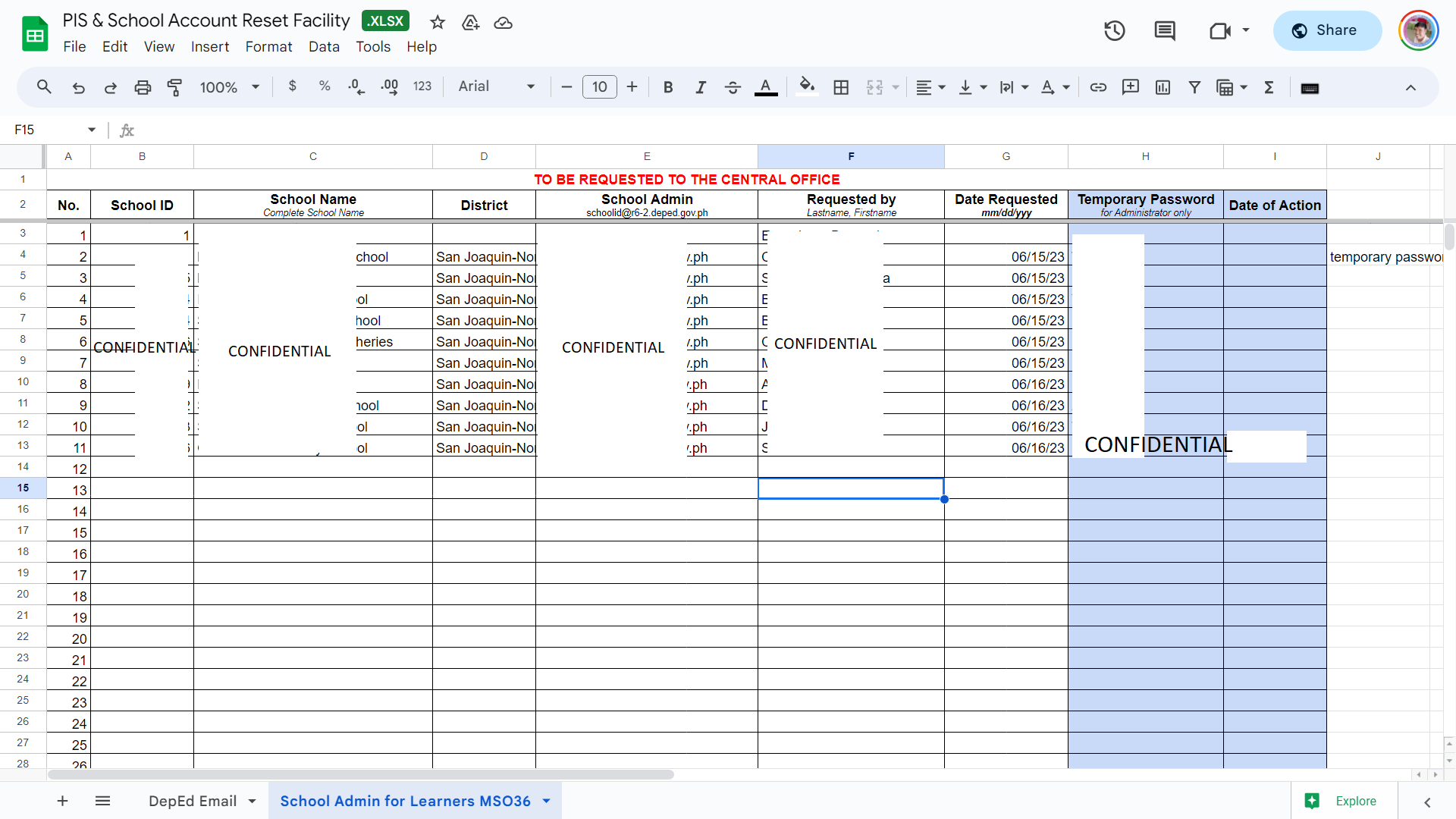Open text wrapping dropdown

click(1014, 87)
